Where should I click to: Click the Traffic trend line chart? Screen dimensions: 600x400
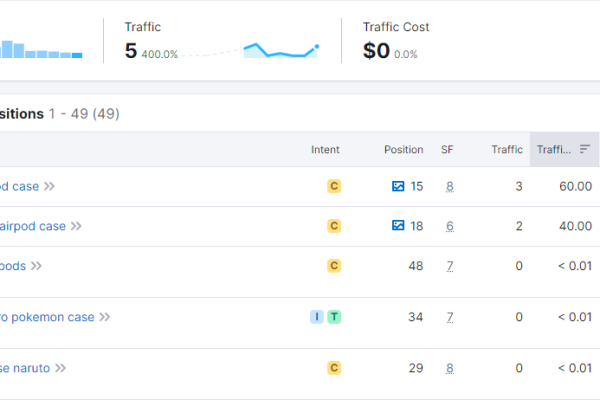click(x=280, y=50)
